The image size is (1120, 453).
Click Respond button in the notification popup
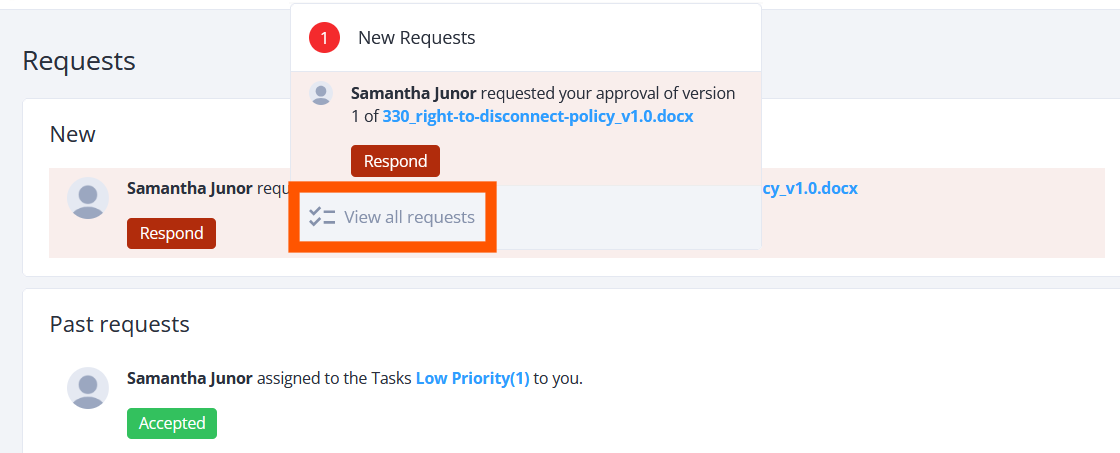(395, 161)
